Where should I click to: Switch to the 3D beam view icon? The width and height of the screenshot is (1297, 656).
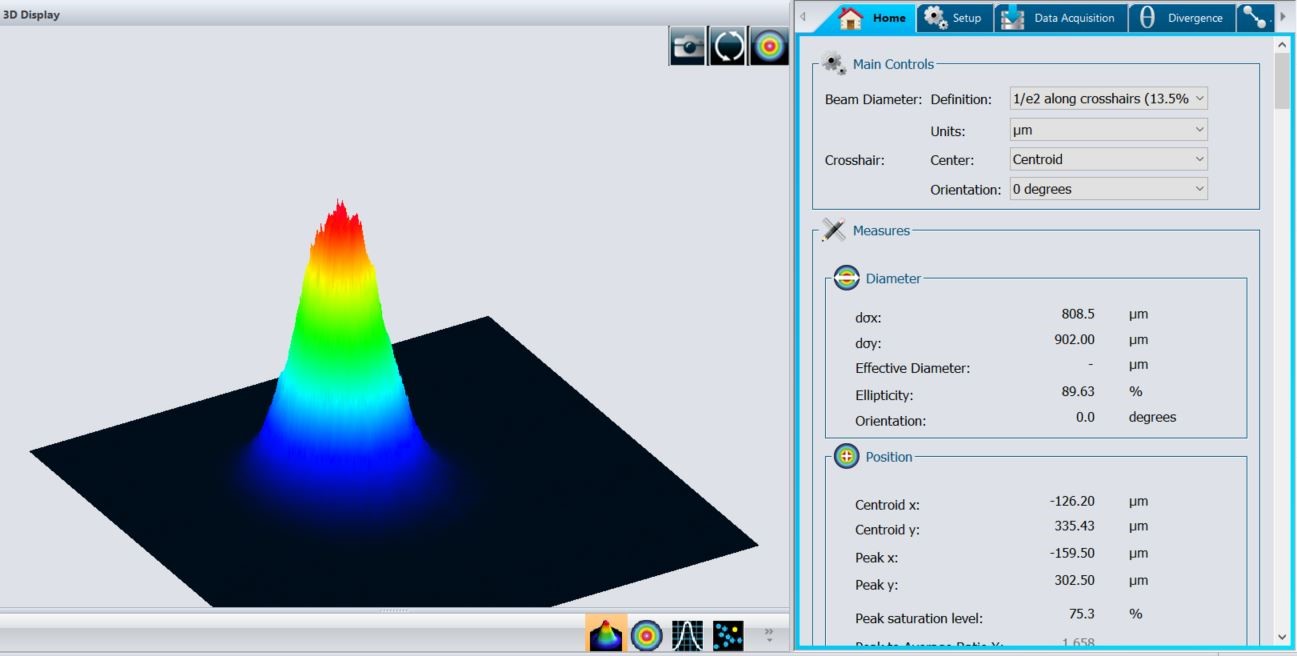(x=607, y=632)
